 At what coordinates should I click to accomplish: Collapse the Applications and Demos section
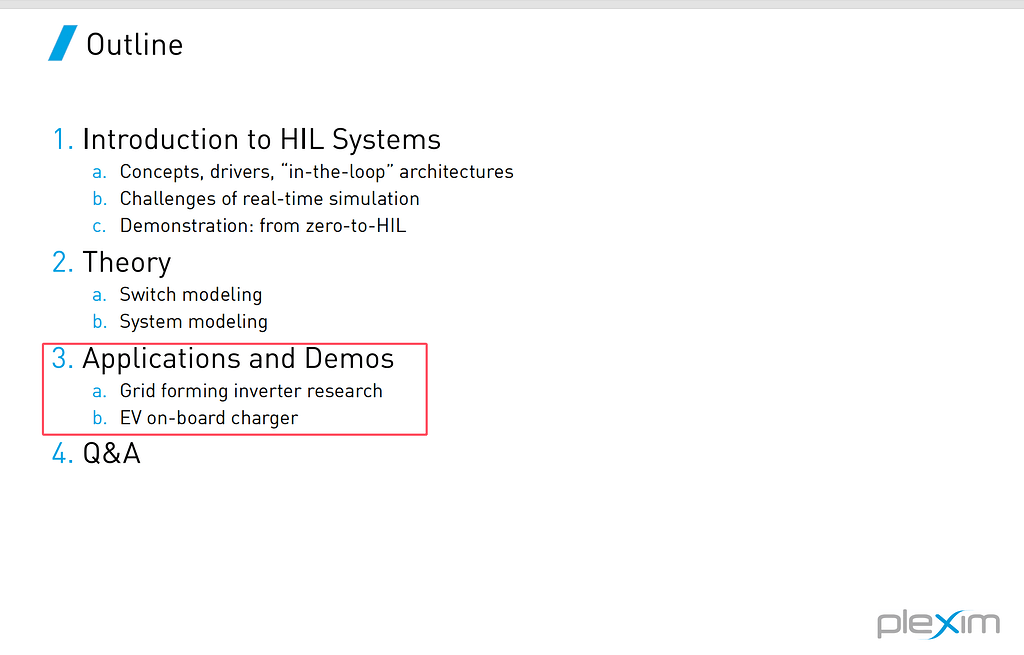click(x=239, y=358)
